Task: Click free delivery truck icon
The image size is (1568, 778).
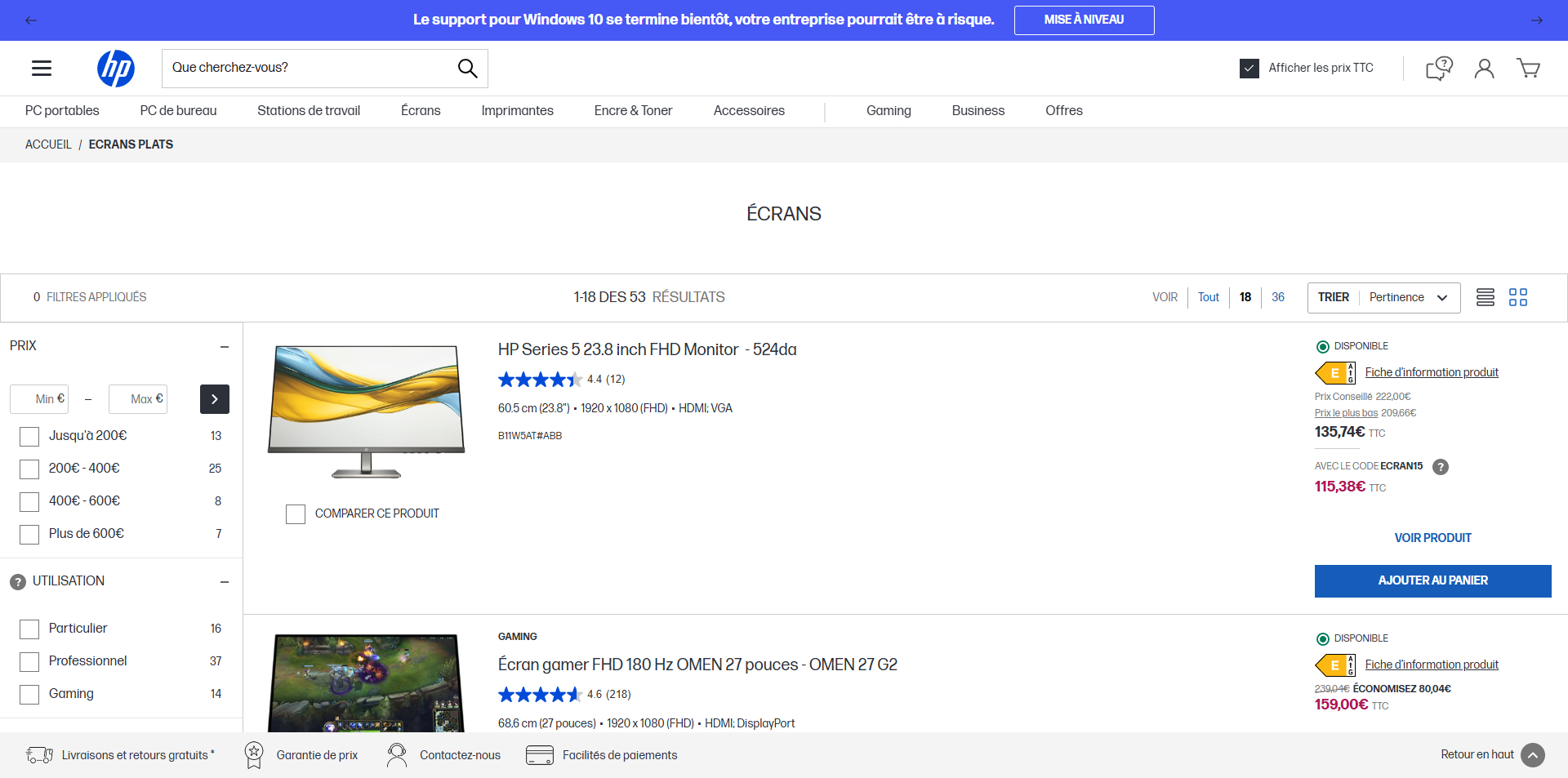Action: click(x=39, y=755)
